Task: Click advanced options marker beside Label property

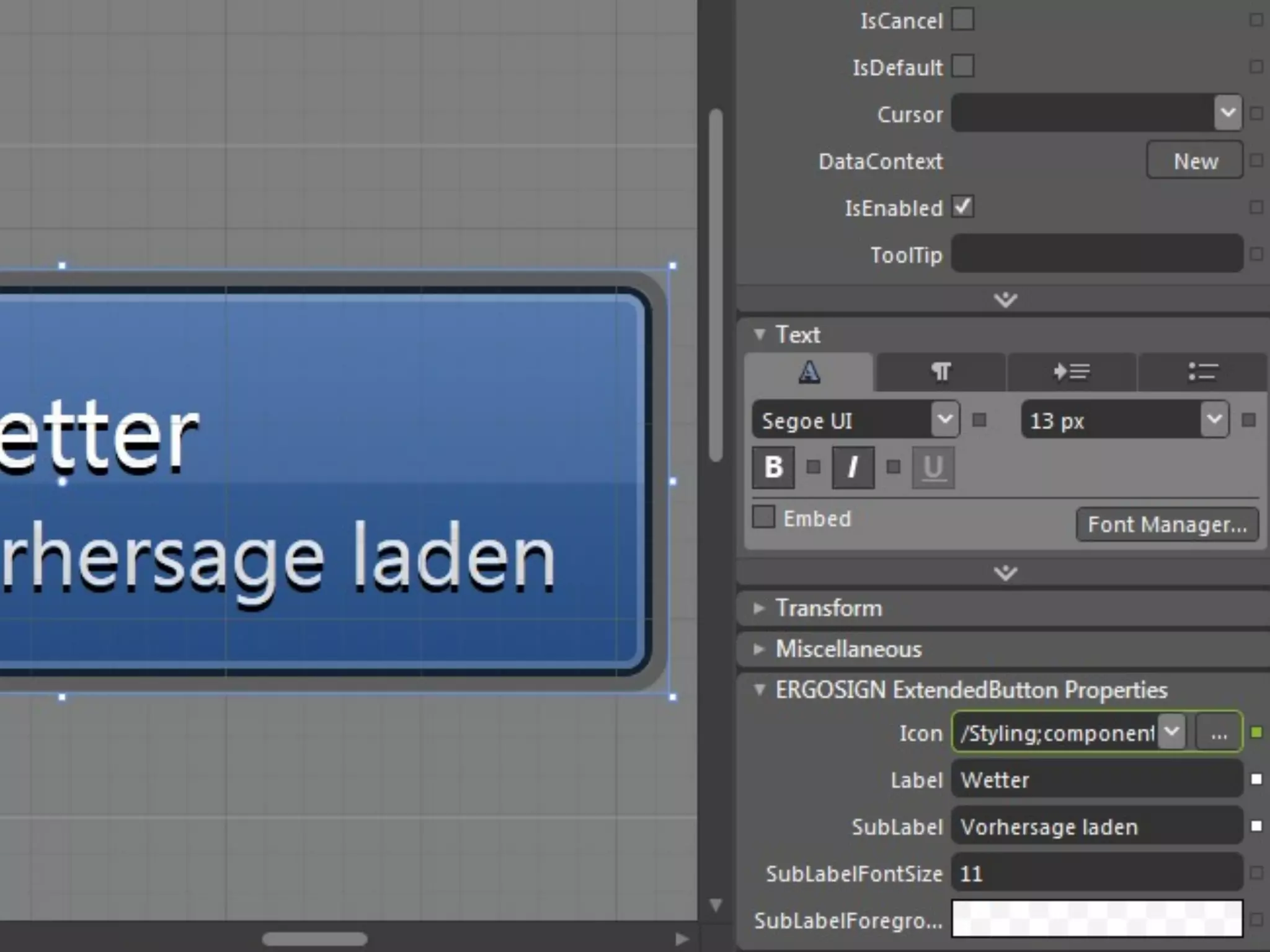Action: coord(1256,779)
